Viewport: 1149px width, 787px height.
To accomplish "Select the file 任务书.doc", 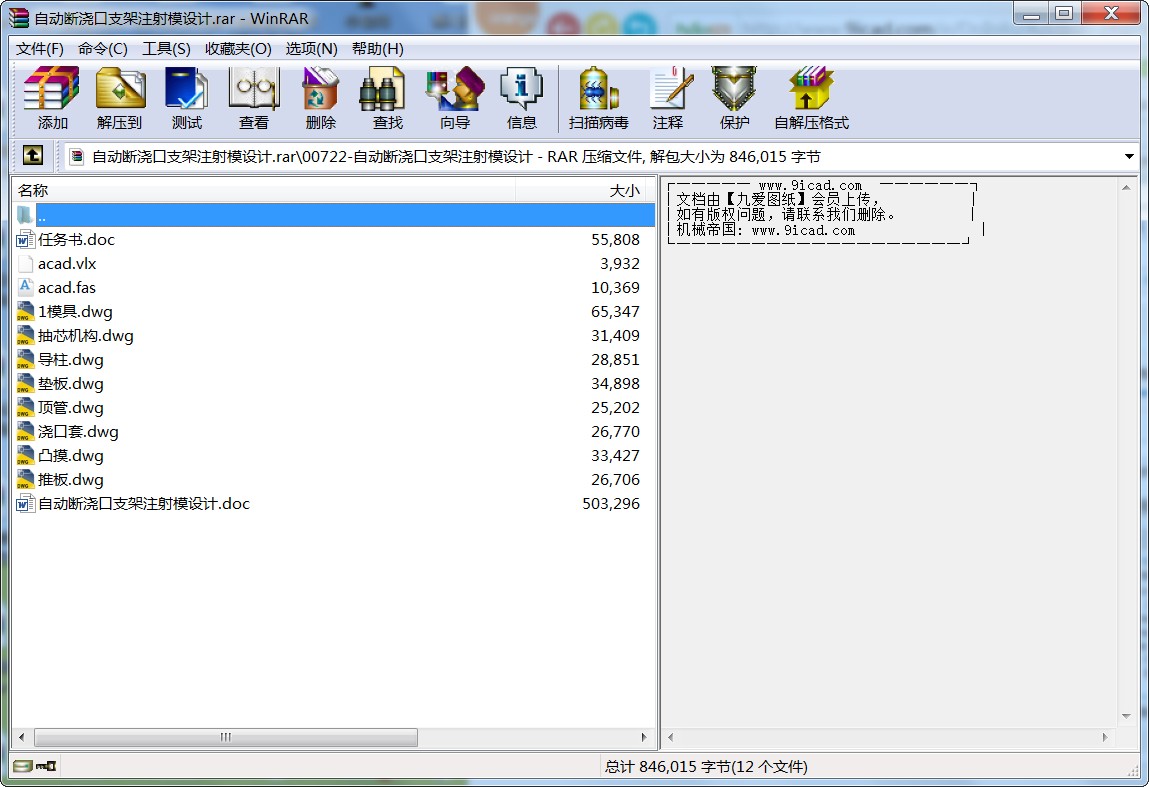I will coord(76,240).
